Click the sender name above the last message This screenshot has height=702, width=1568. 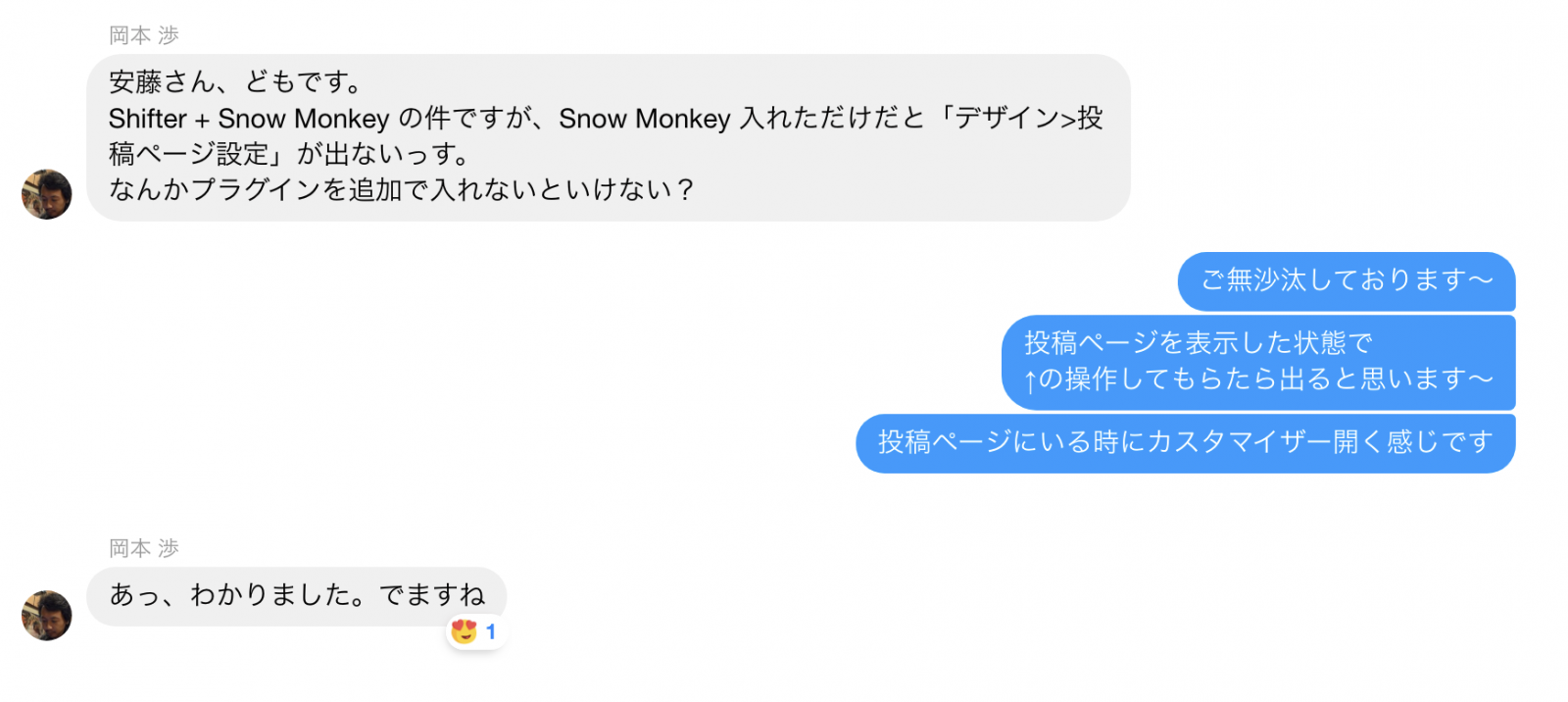[x=144, y=548]
